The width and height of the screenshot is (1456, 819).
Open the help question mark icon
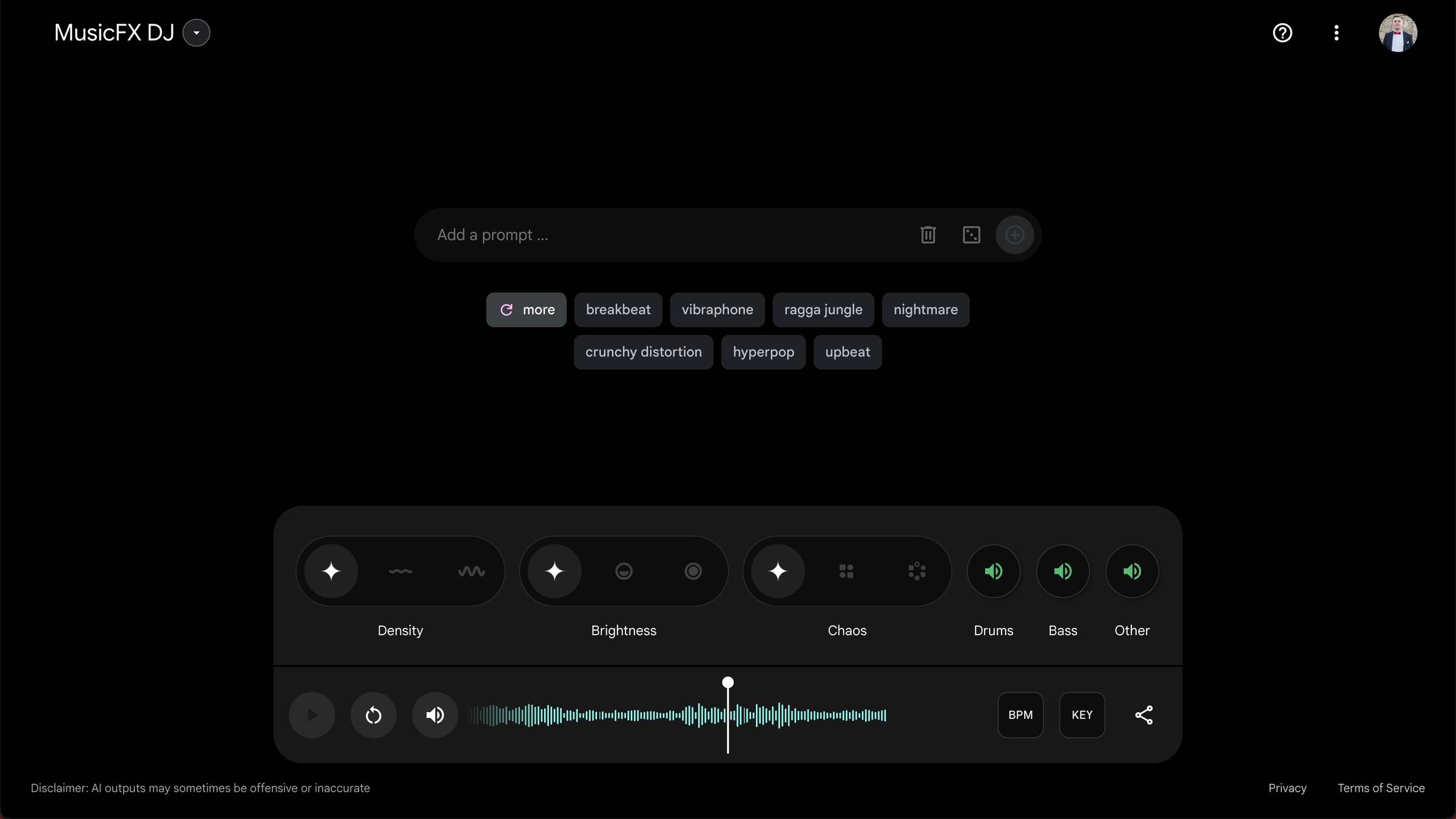pyautogui.click(x=1282, y=33)
